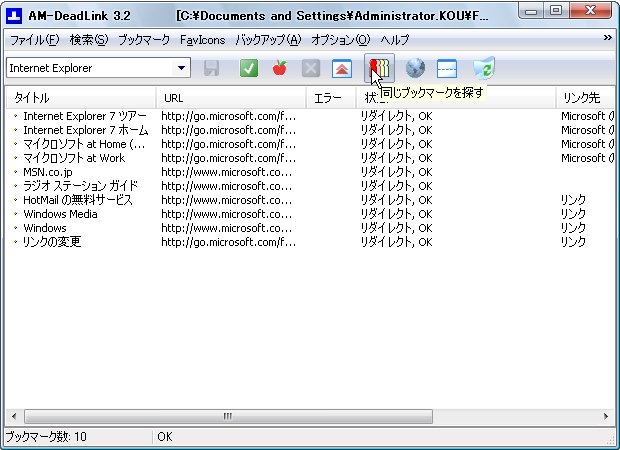Screen dimensions: 620x450
Task: Click the globe browser icon in toolbar
Action: point(415,68)
